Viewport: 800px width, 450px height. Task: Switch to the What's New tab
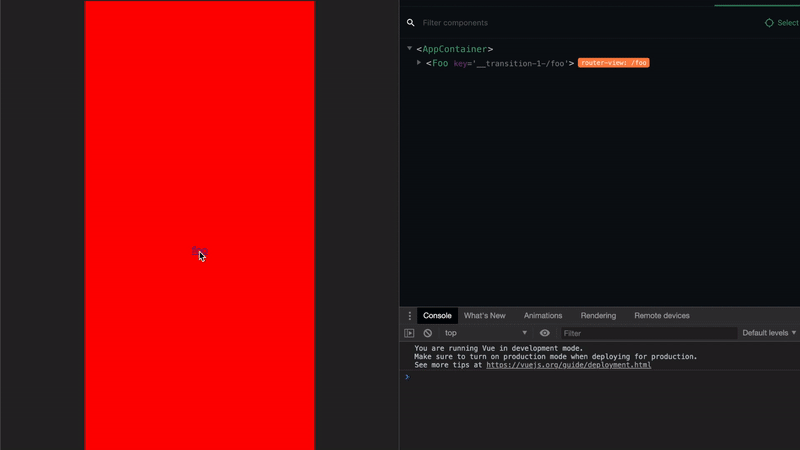pos(484,316)
